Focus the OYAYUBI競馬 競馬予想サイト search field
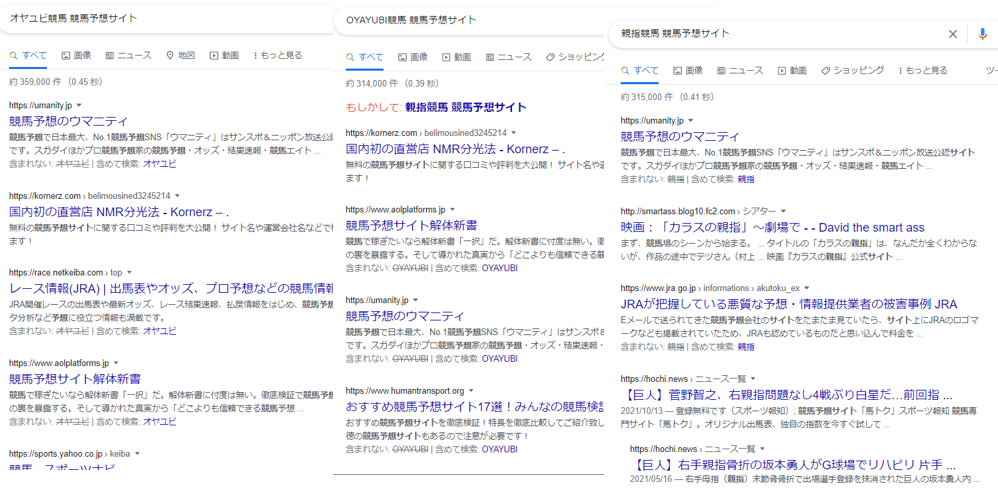This screenshot has width=998, height=492. pos(468,20)
